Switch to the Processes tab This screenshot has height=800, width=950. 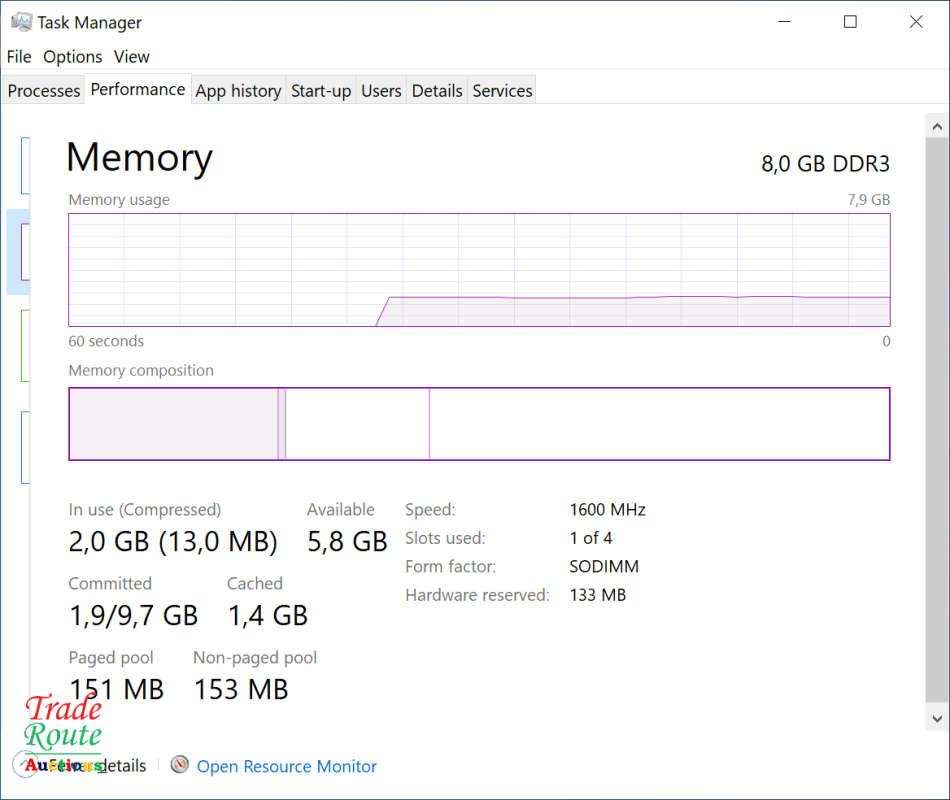pos(43,91)
